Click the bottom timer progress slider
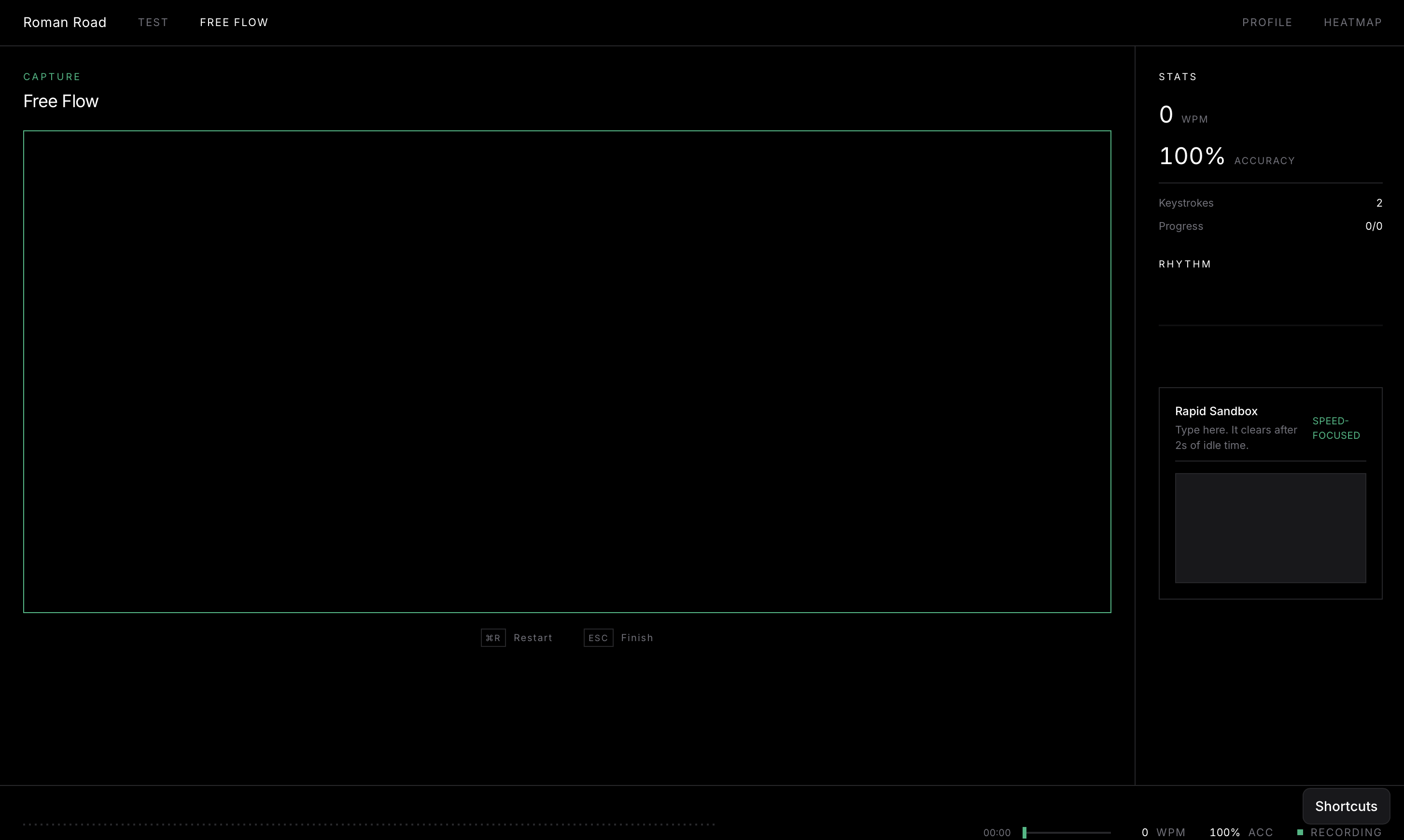 (1067, 832)
